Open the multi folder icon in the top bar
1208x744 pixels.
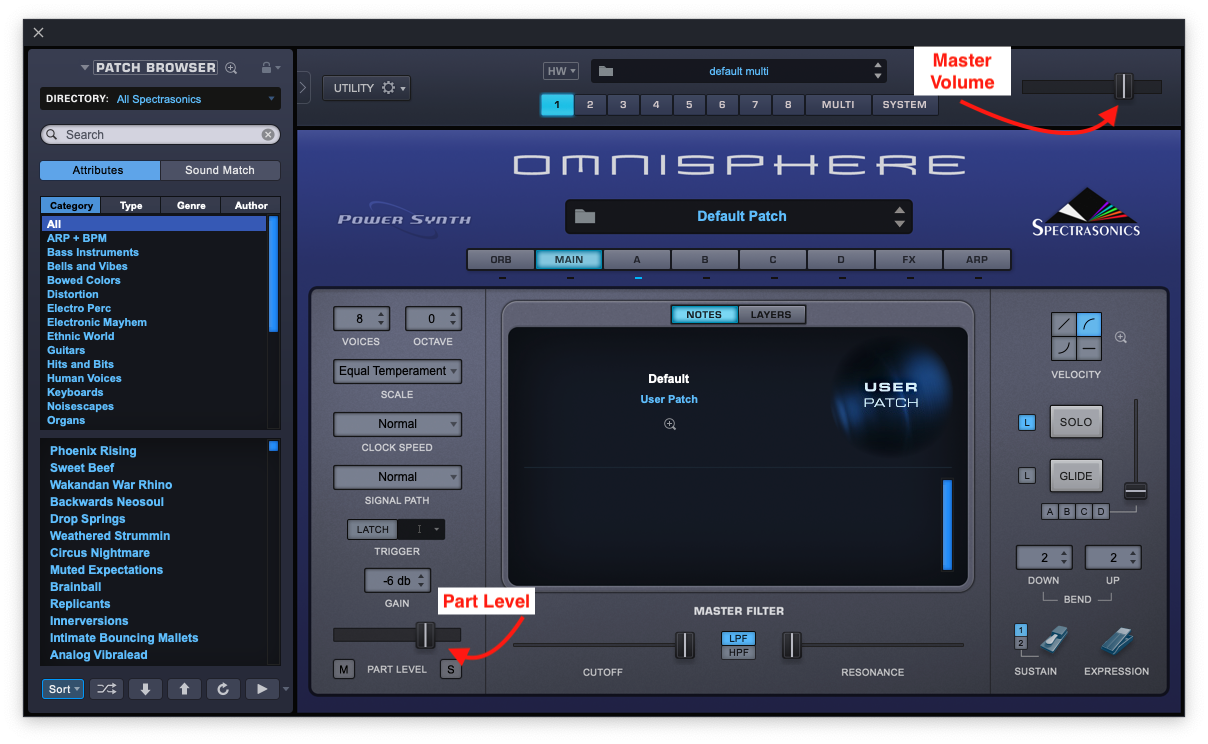pos(606,71)
